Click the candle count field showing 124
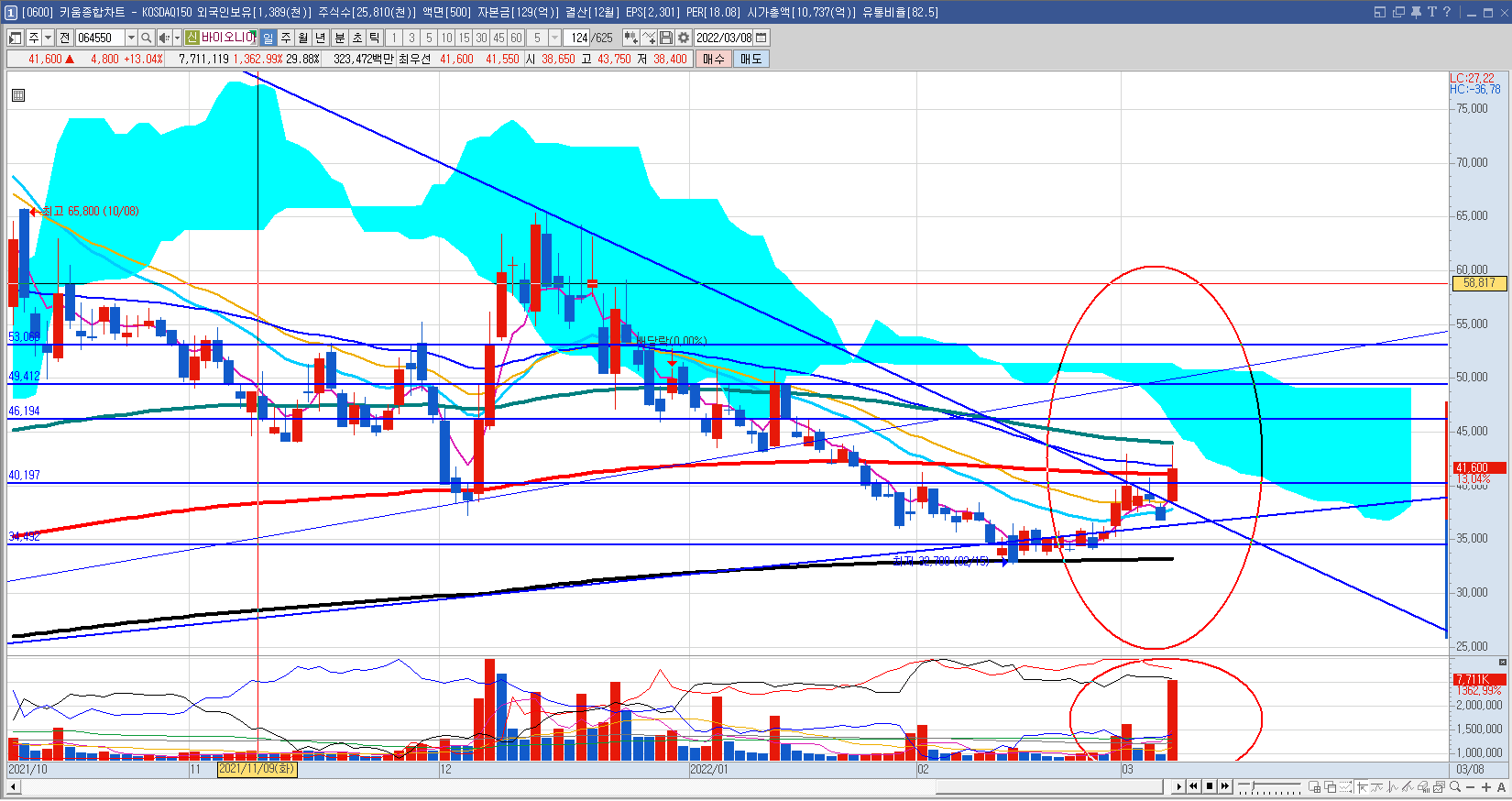 [x=577, y=38]
